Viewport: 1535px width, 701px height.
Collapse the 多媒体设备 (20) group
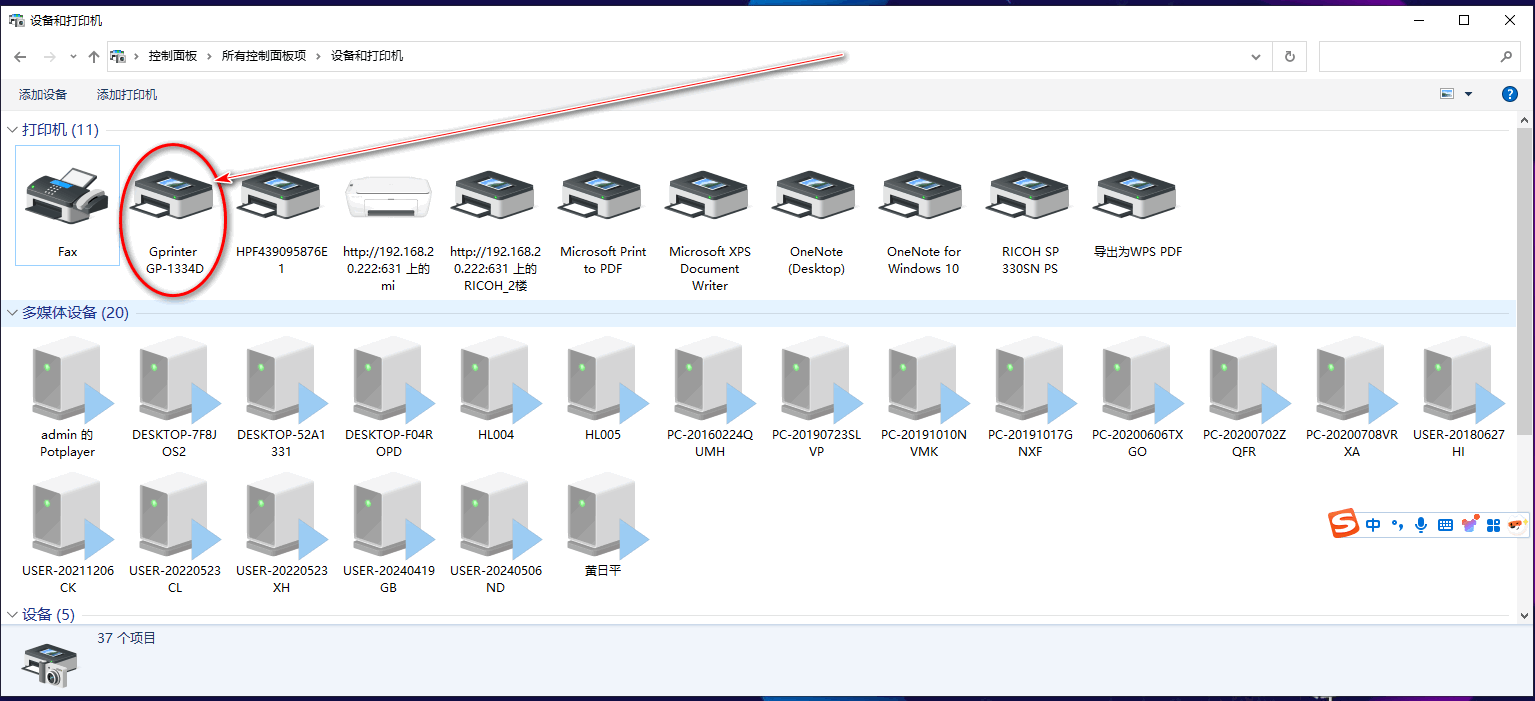coord(13,313)
